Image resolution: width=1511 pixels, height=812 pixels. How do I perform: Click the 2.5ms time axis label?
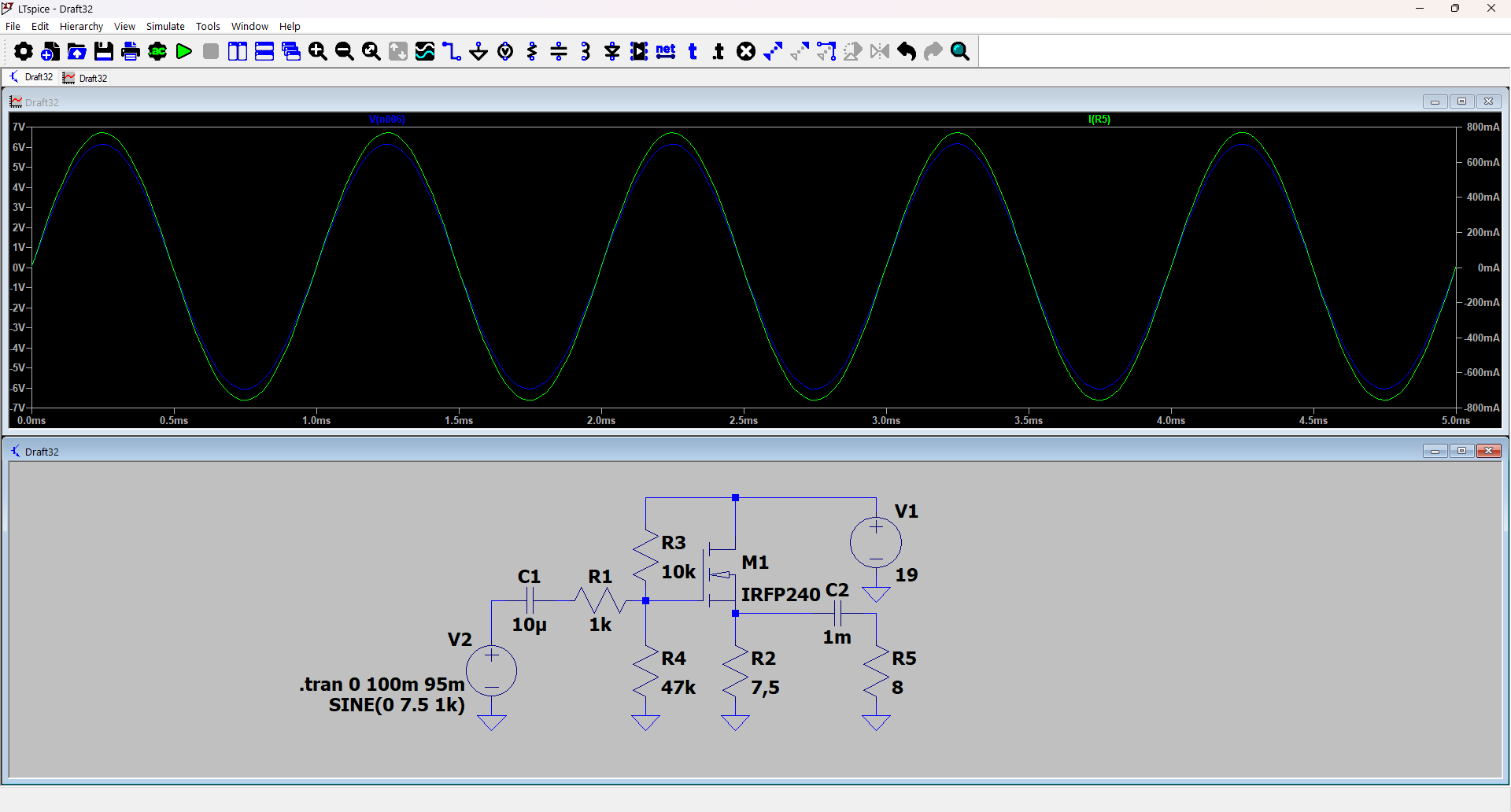tap(744, 421)
